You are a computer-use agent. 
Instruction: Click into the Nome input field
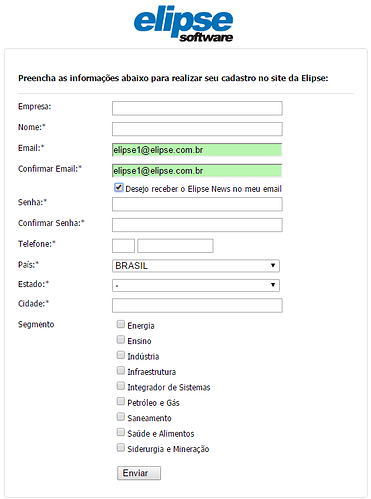pyautogui.click(x=197, y=129)
